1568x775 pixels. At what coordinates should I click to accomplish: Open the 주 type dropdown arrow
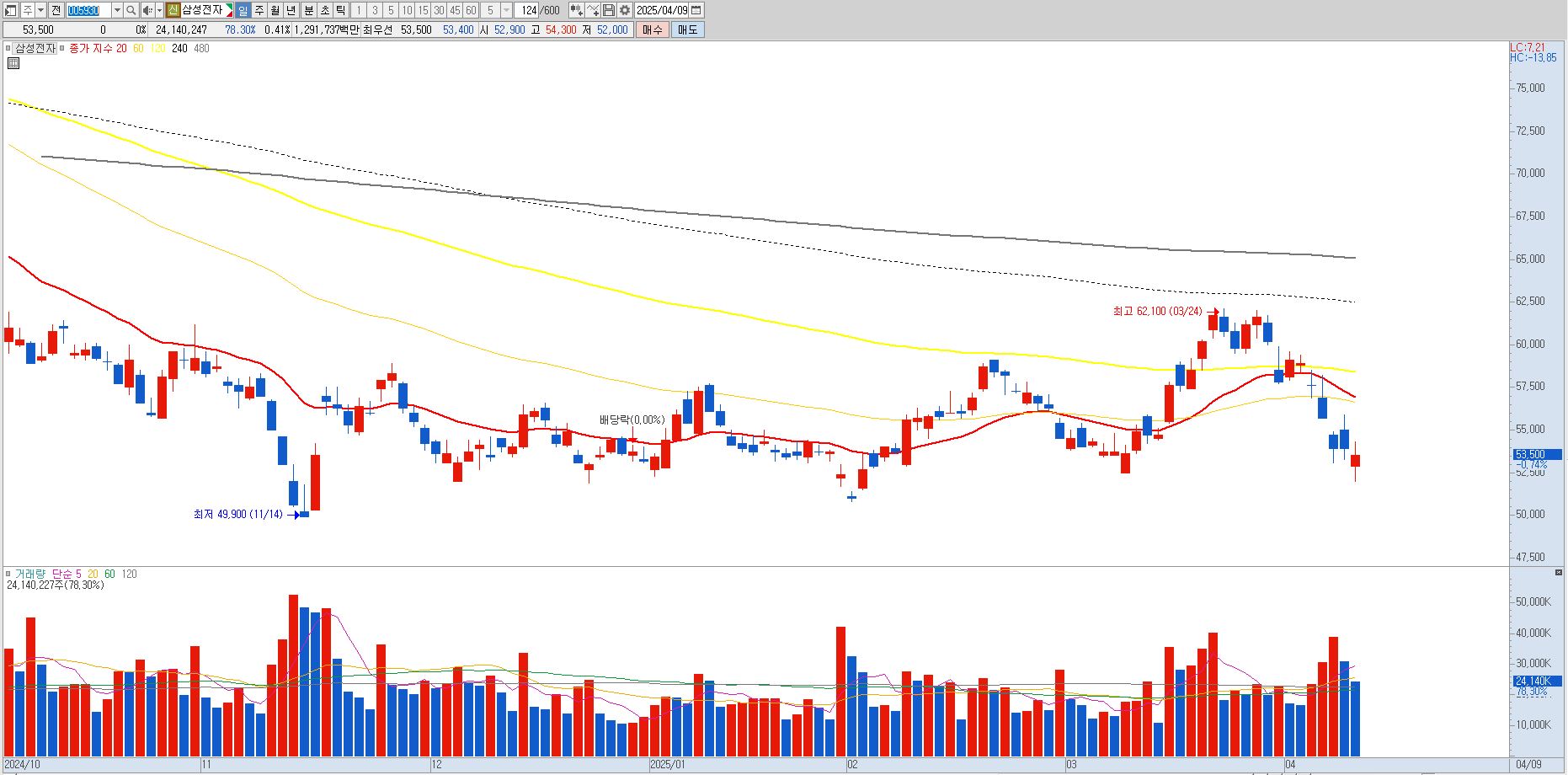[40, 10]
